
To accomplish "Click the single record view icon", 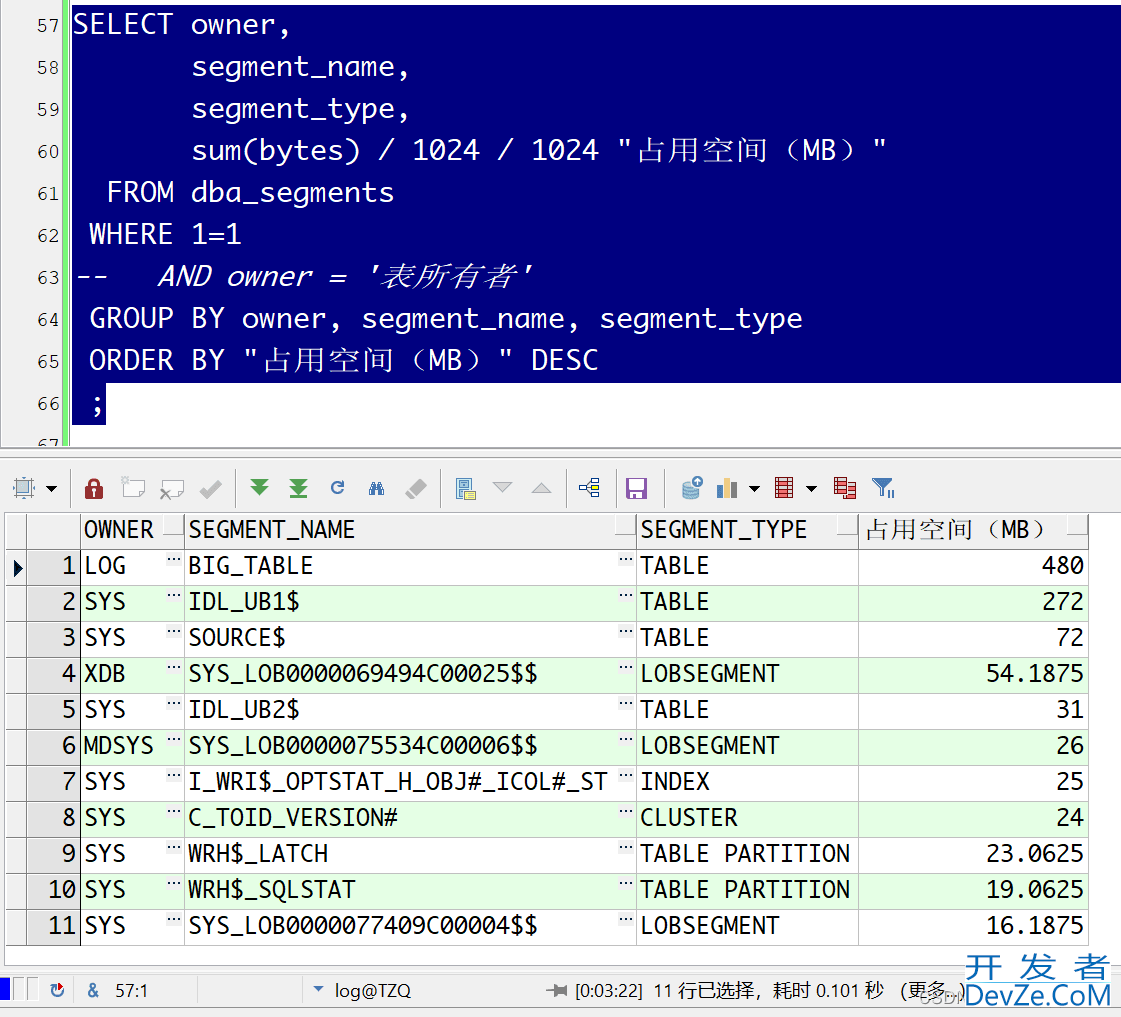I will 465,489.
